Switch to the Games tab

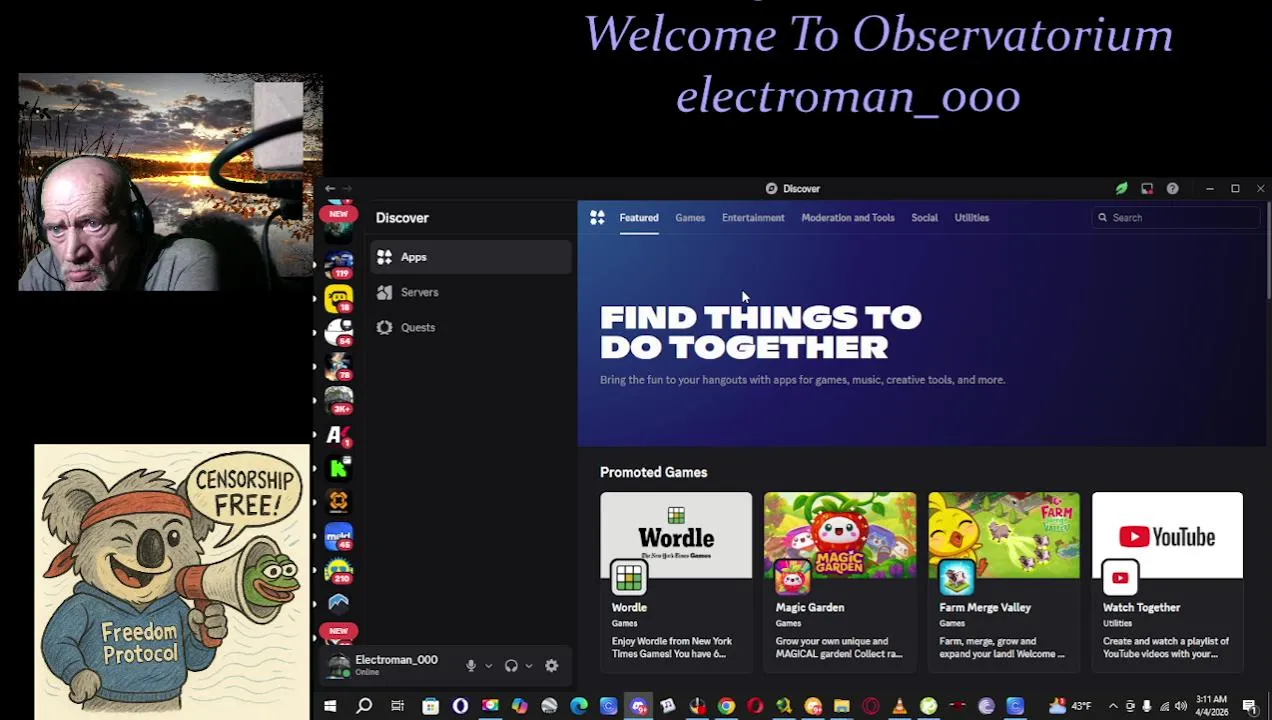coord(690,217)
